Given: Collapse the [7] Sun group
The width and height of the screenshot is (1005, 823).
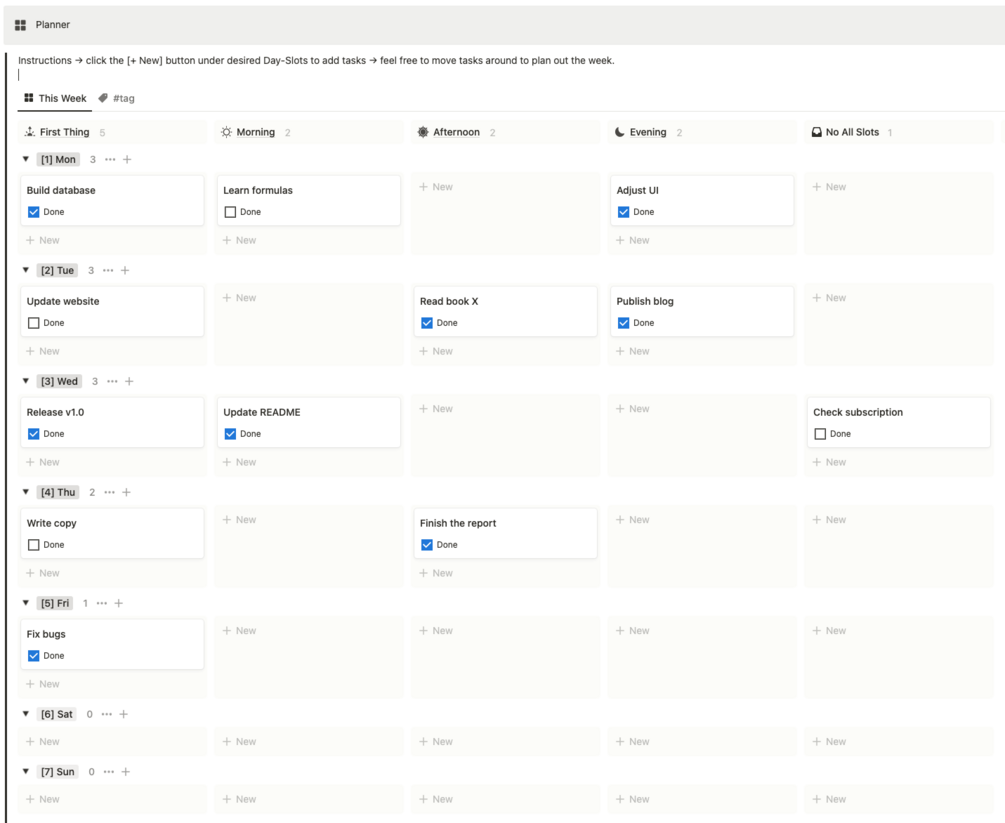Looking at the screenshot, I should tap(26, 772).
